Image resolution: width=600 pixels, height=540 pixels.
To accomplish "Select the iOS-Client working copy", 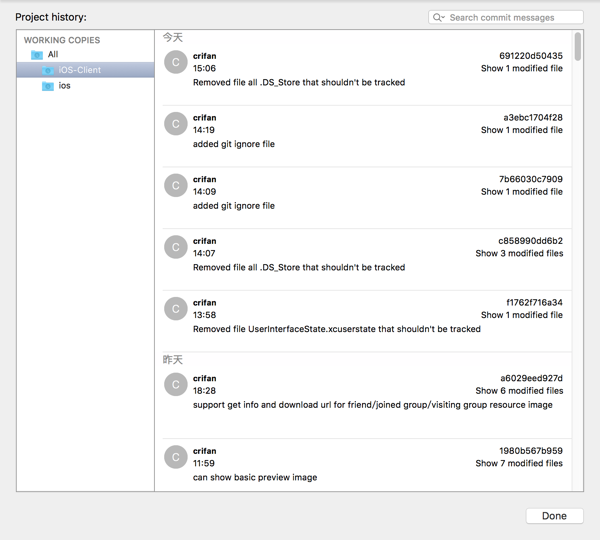I will (80, 70).
